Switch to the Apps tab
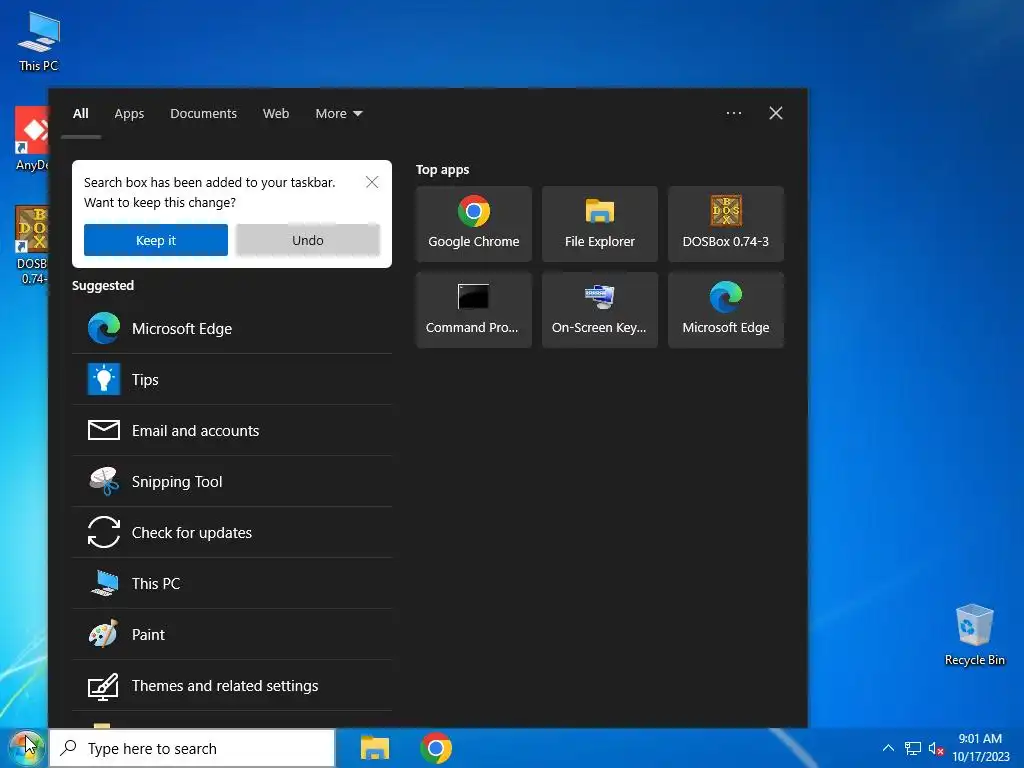Viewport: 1024px width, 768px height. tap(129, 114)
